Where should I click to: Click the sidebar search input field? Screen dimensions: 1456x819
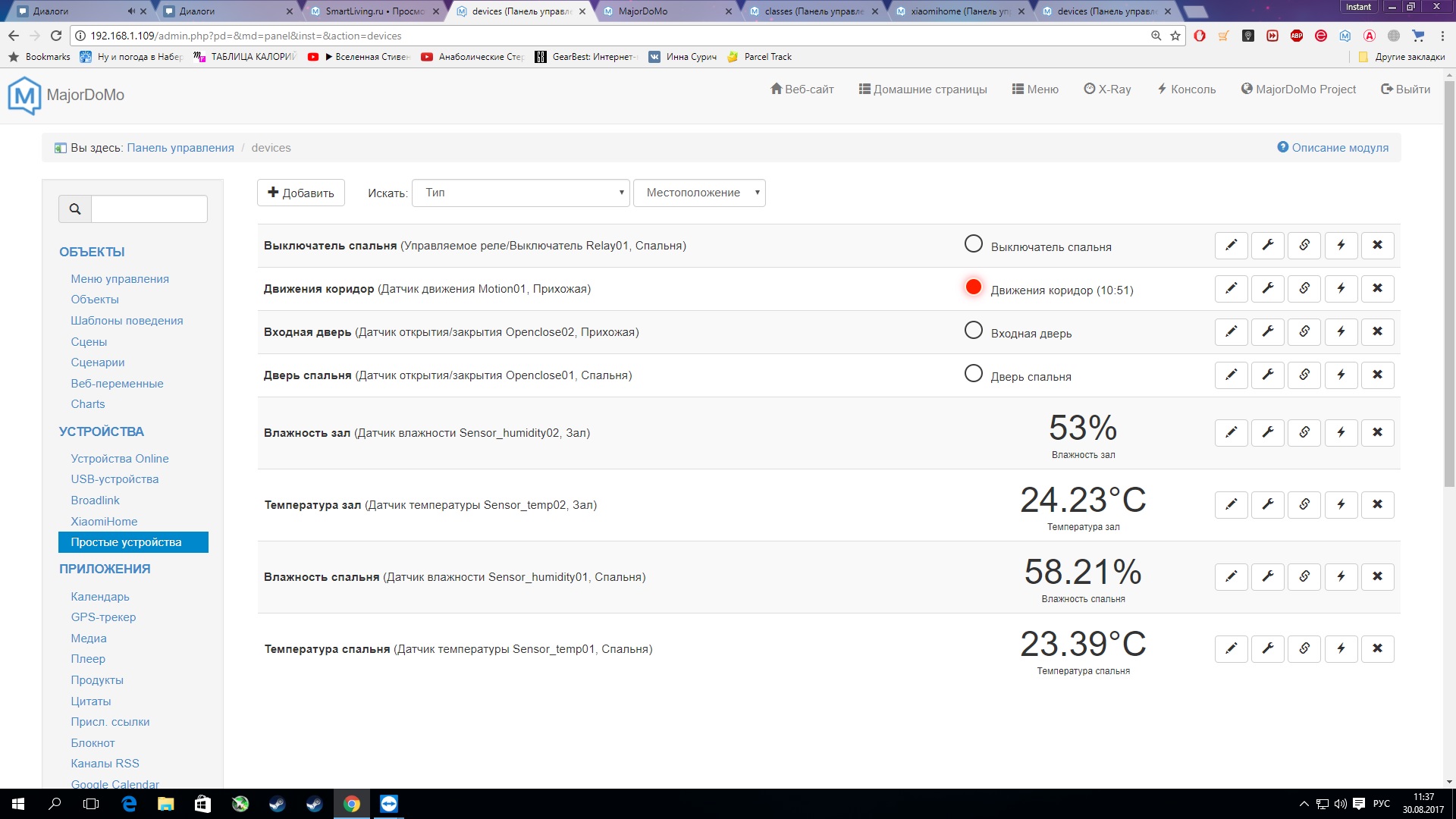[149, 209]
